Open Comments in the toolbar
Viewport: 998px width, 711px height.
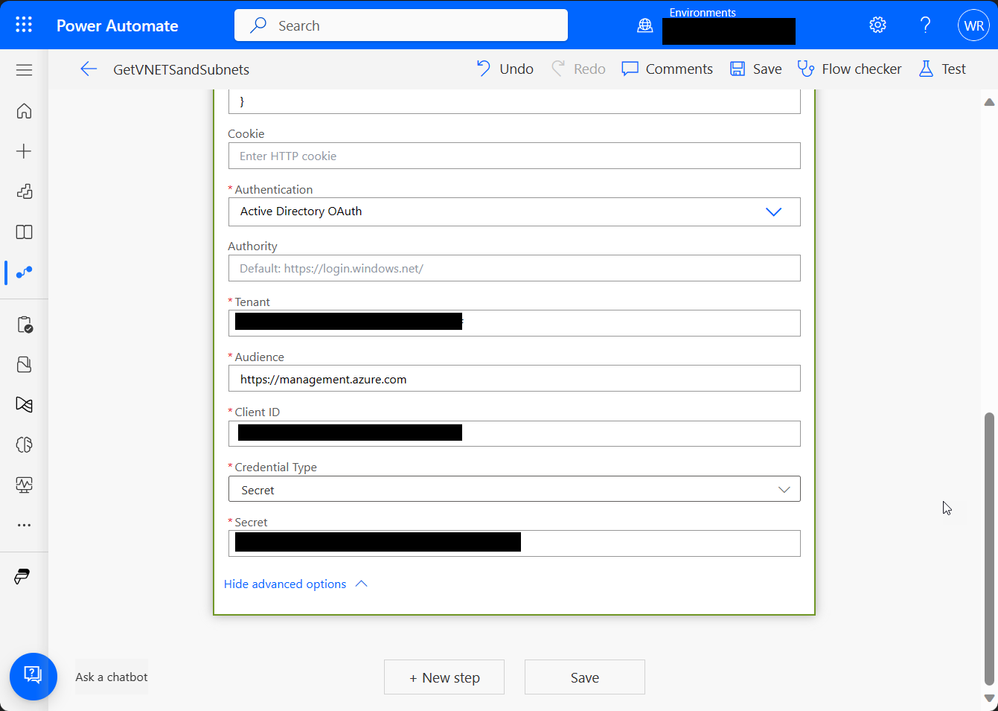pos(667,69)
